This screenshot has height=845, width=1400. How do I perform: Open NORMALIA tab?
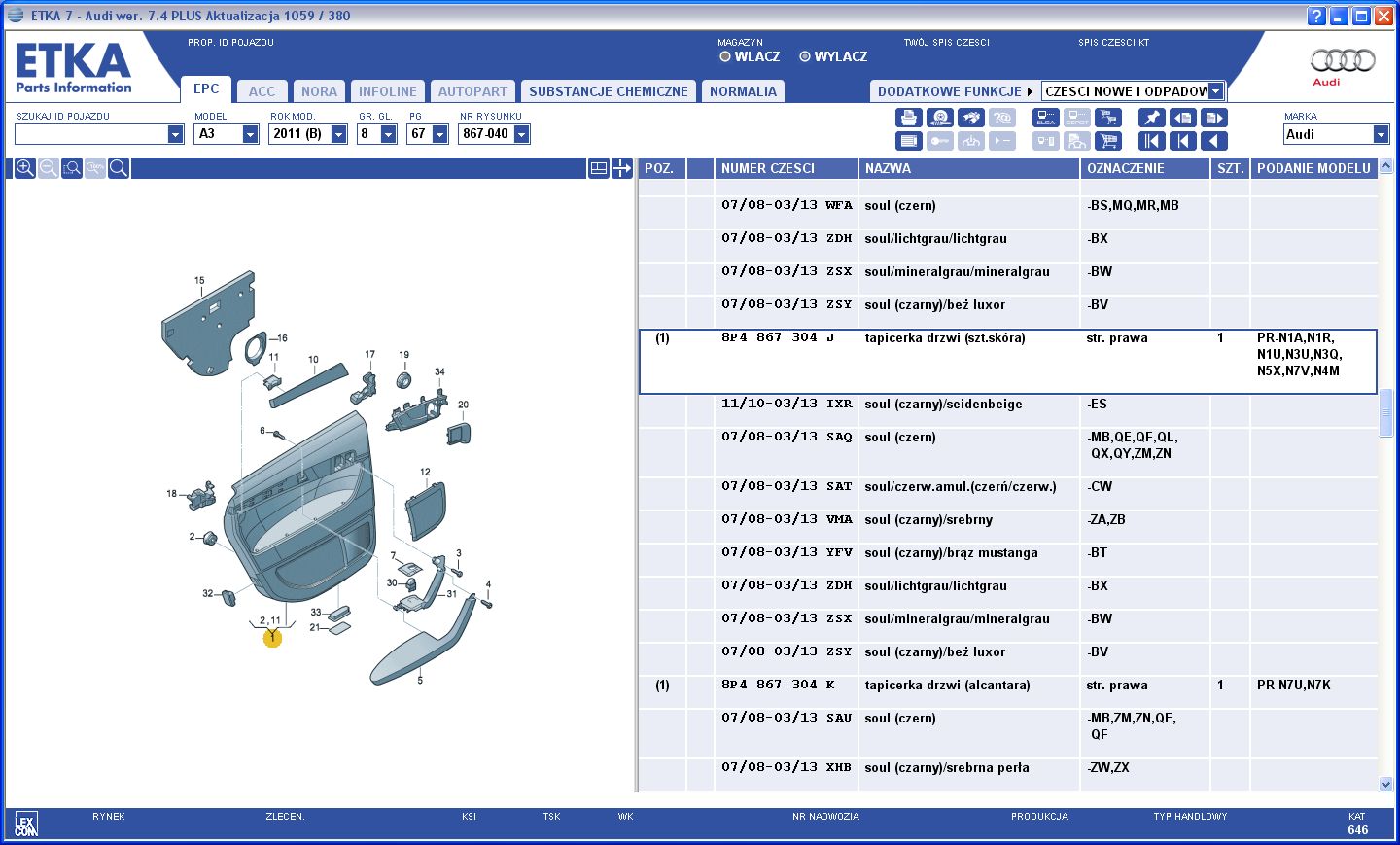(x=743, y=91)
